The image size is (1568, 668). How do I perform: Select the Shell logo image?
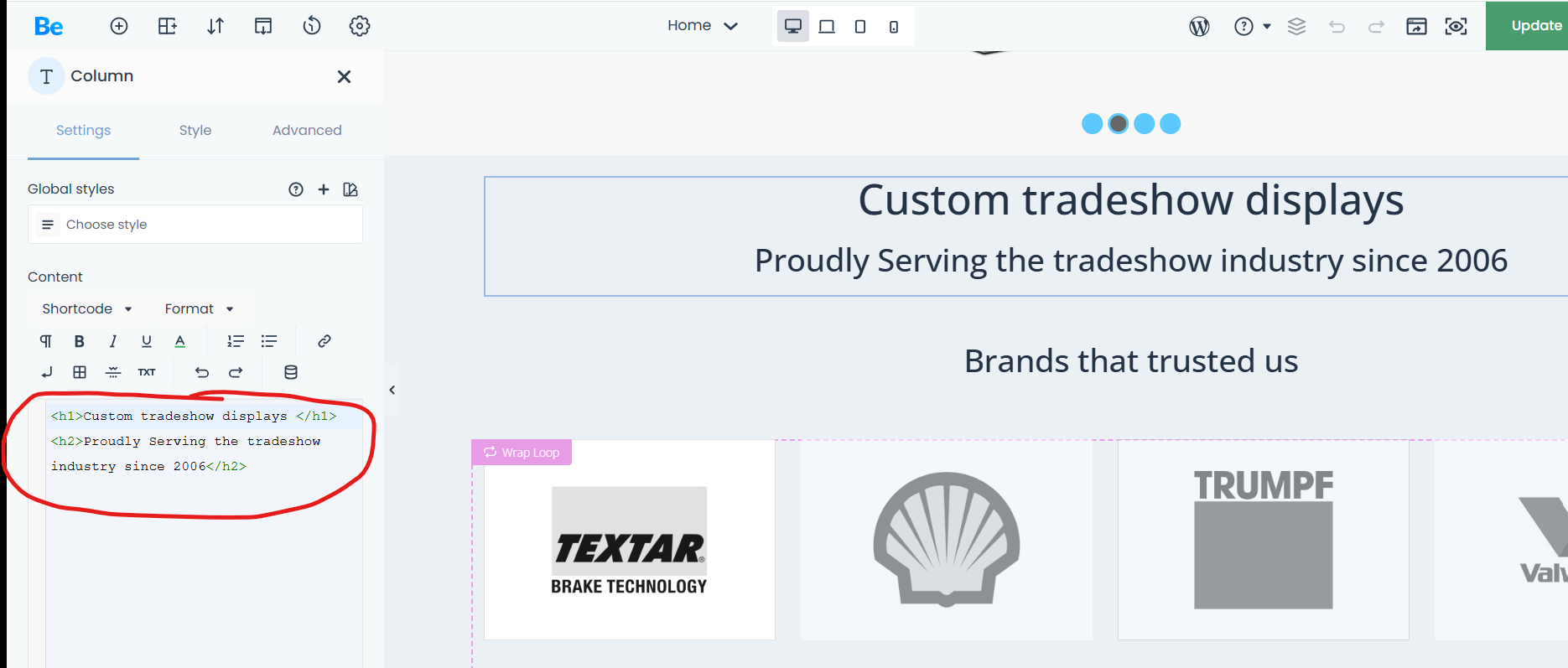click(x=946, y=541)
